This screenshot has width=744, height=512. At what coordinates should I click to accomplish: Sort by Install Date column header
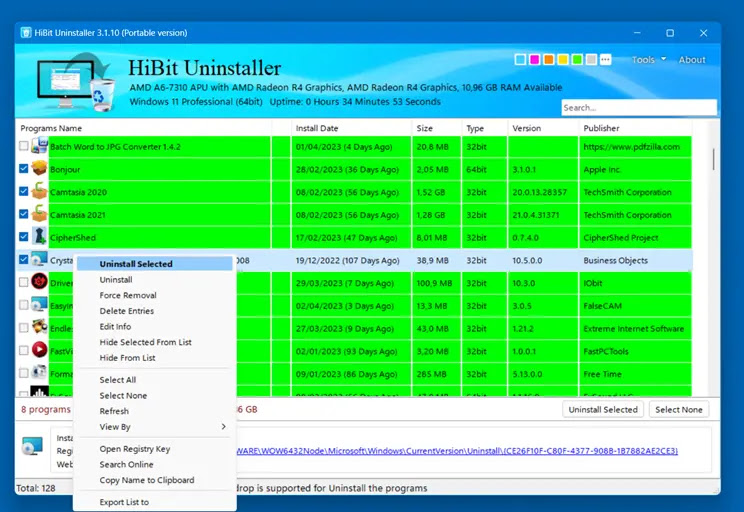[x=351, y=128]
